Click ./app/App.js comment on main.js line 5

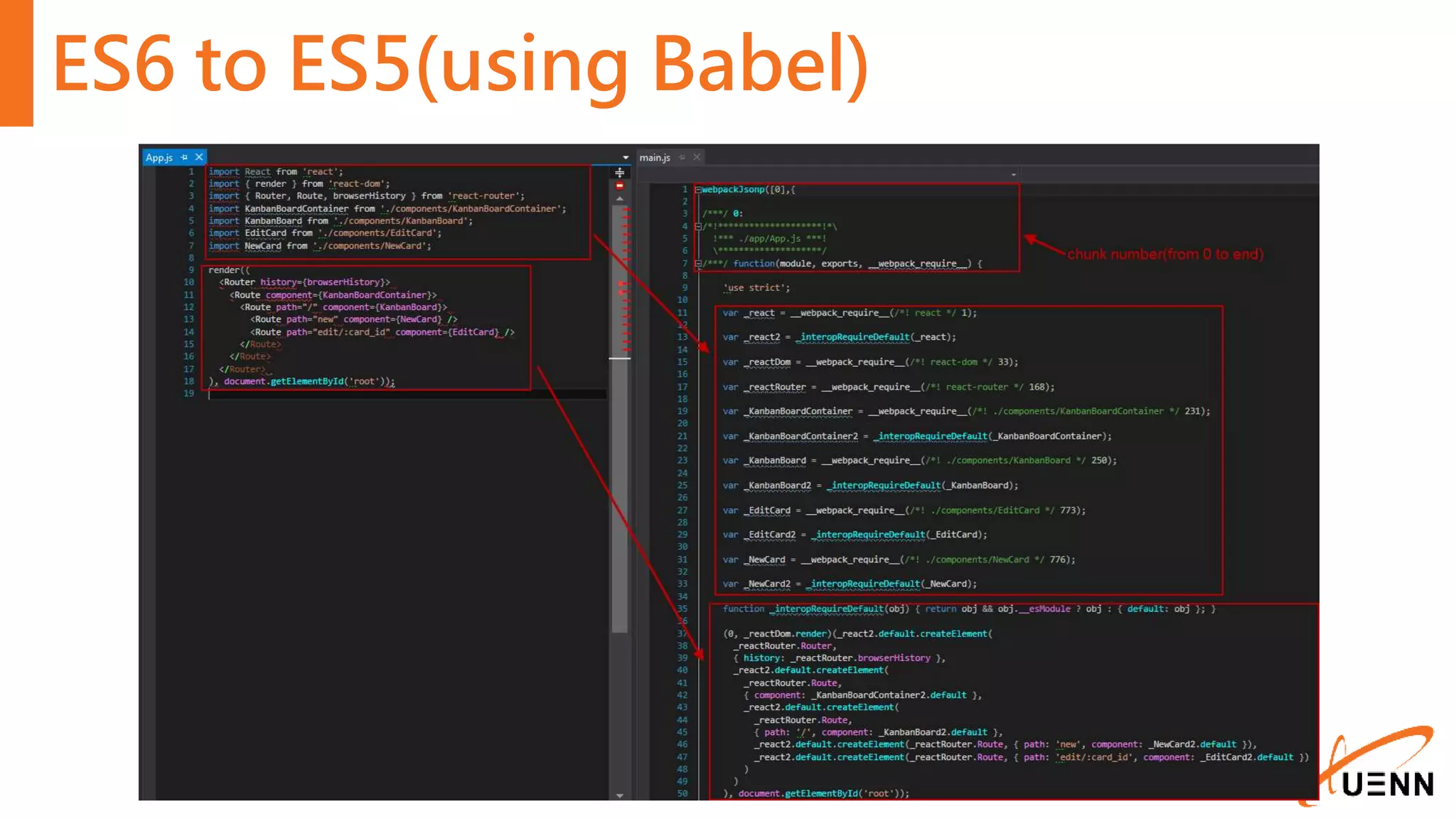769,239
